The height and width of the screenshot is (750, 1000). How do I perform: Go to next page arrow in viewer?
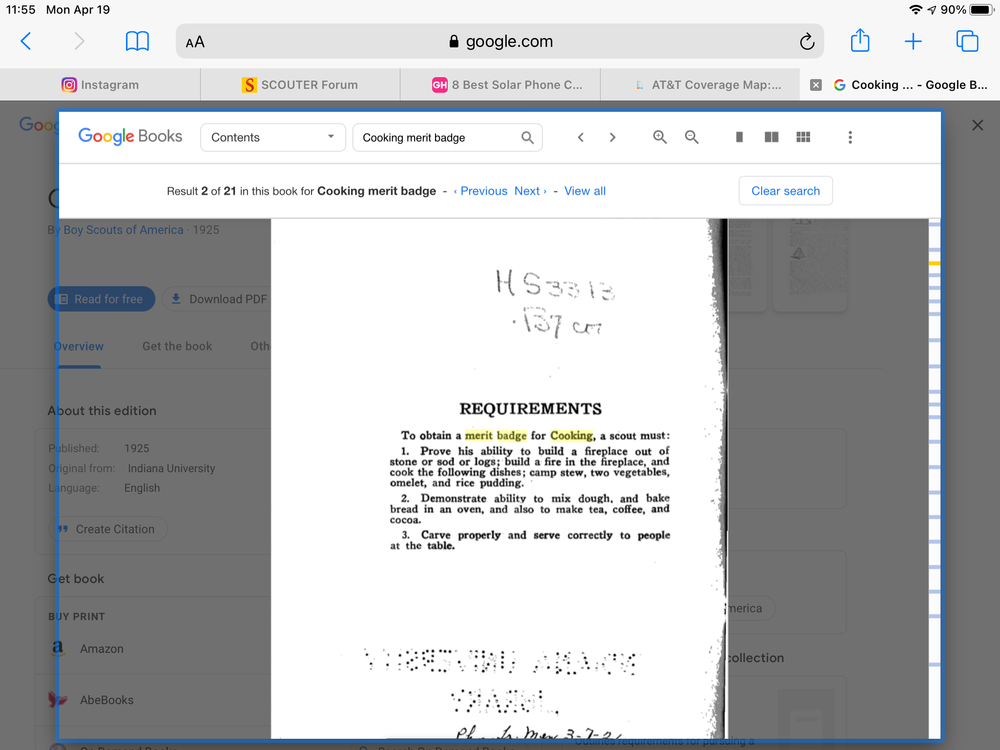point(612,137)
